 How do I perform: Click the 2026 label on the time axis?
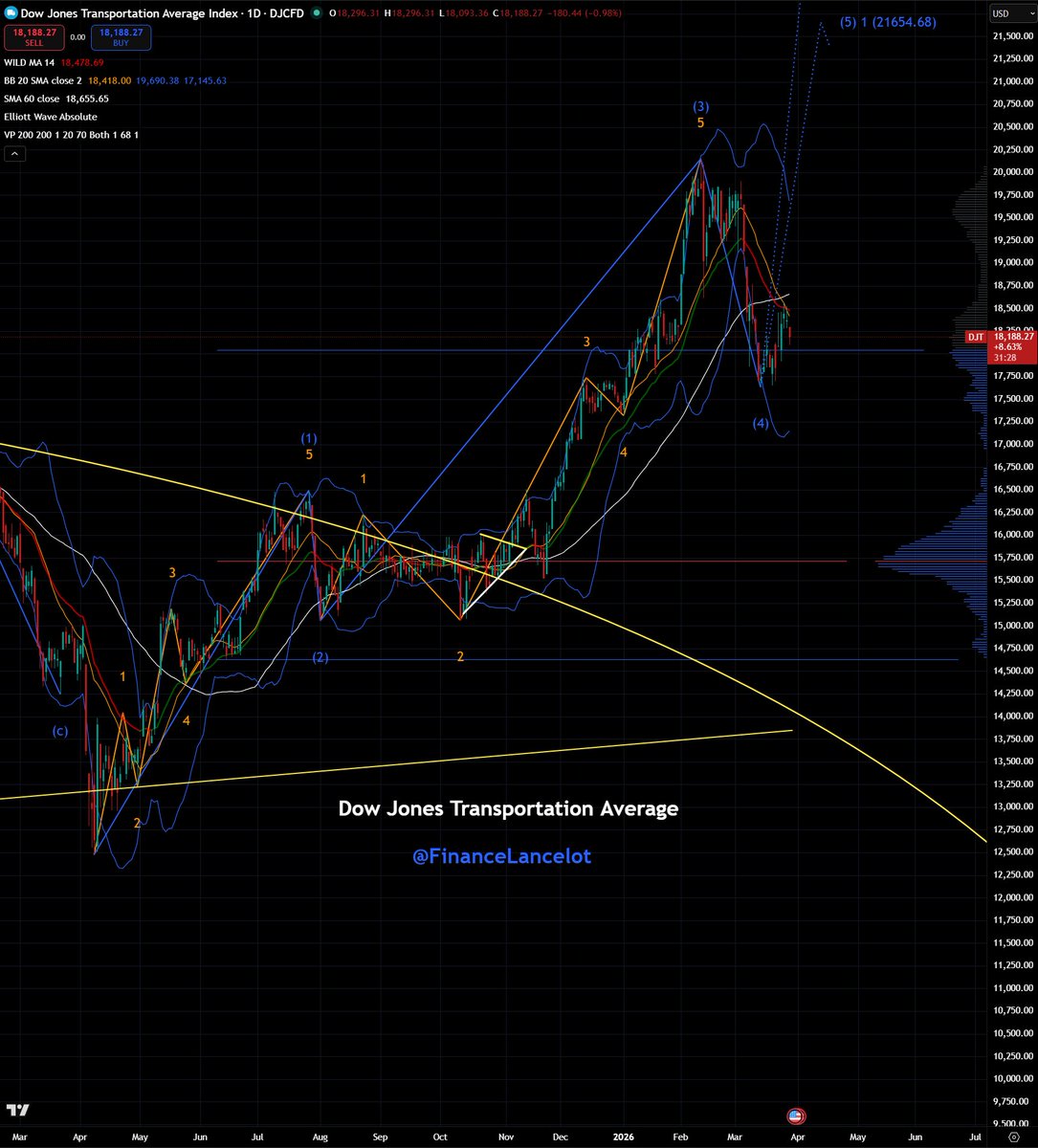coord(622,1137)
